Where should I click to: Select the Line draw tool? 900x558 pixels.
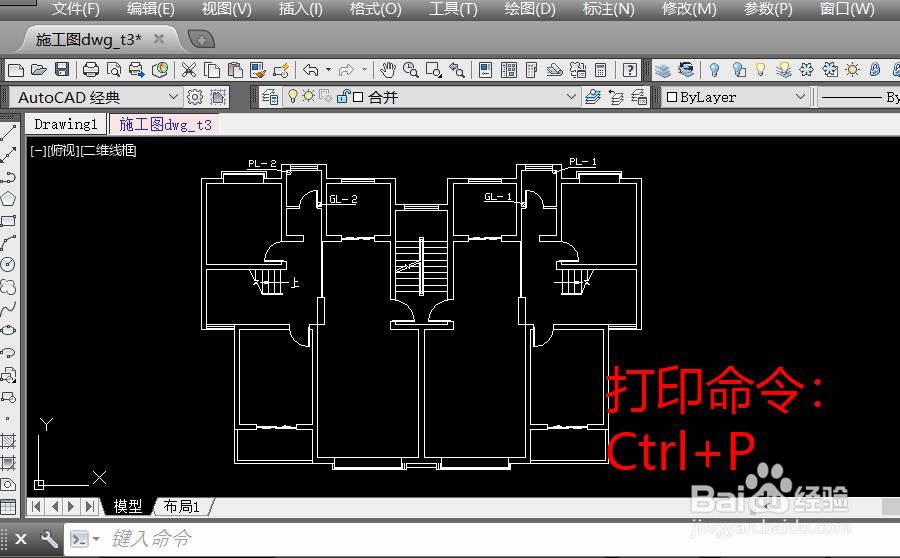8,133
